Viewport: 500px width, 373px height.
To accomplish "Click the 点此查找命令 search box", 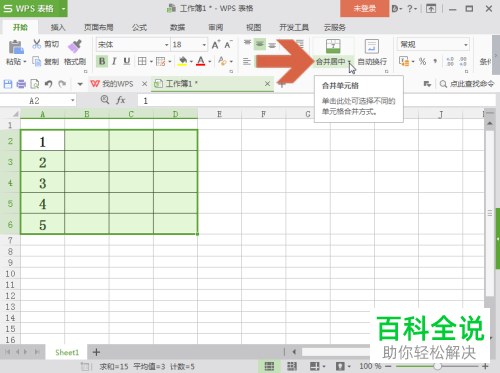I will 467,84.
